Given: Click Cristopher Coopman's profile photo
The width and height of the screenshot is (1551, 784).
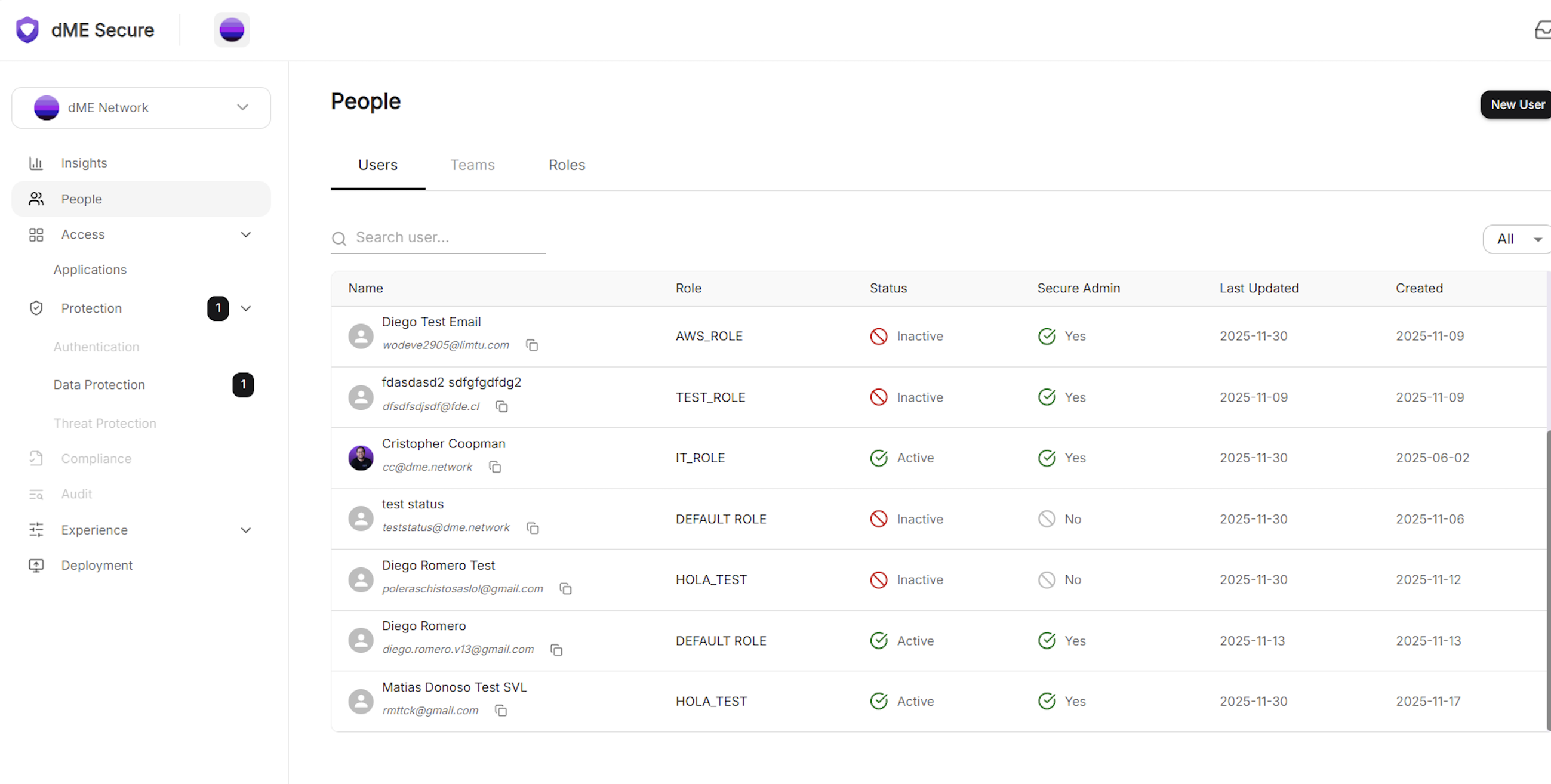Looking at the screenshot, I should point(361,458).
